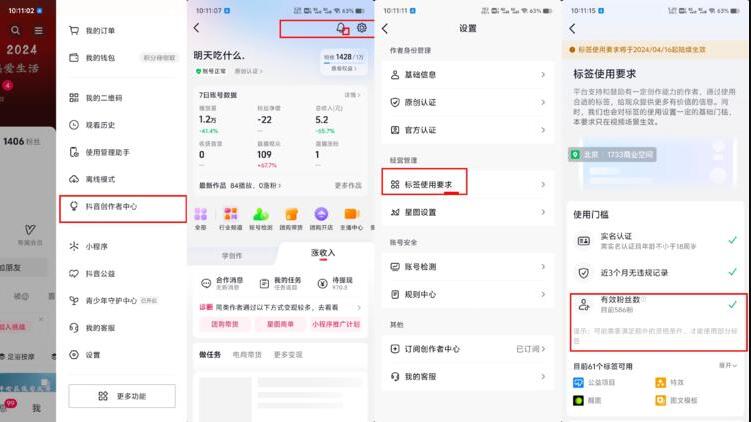The image size is (751, 422).
Task: Go back from the 标签使用要求 screen
Action: point(572,29)
